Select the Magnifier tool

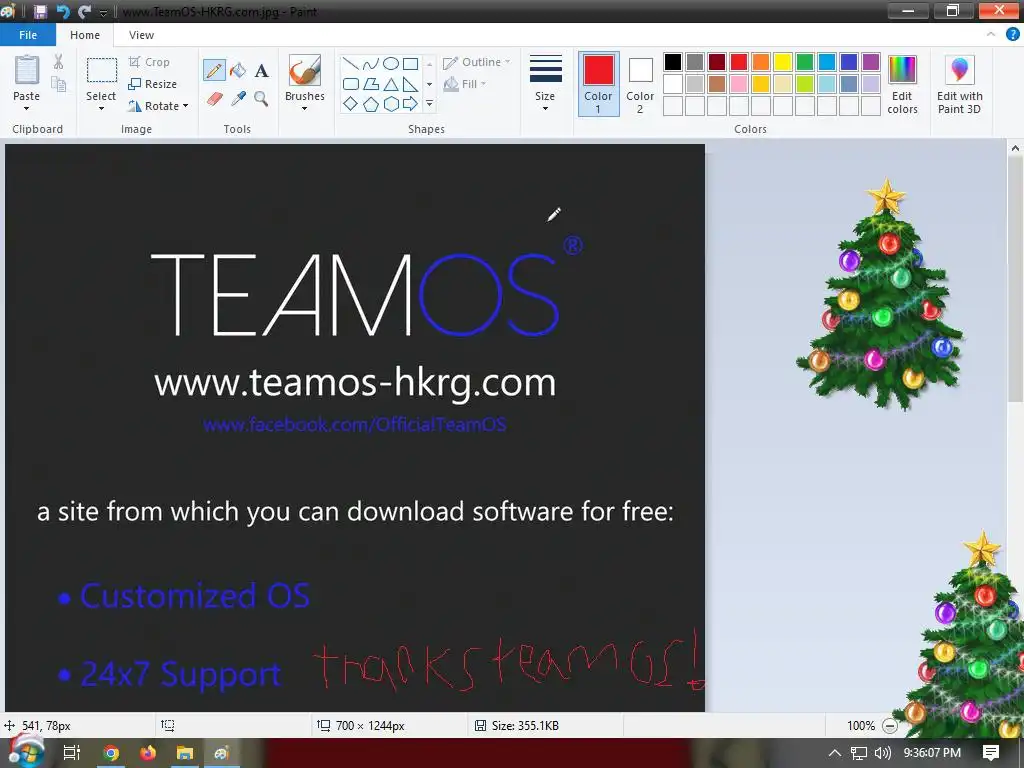(261, 99)
